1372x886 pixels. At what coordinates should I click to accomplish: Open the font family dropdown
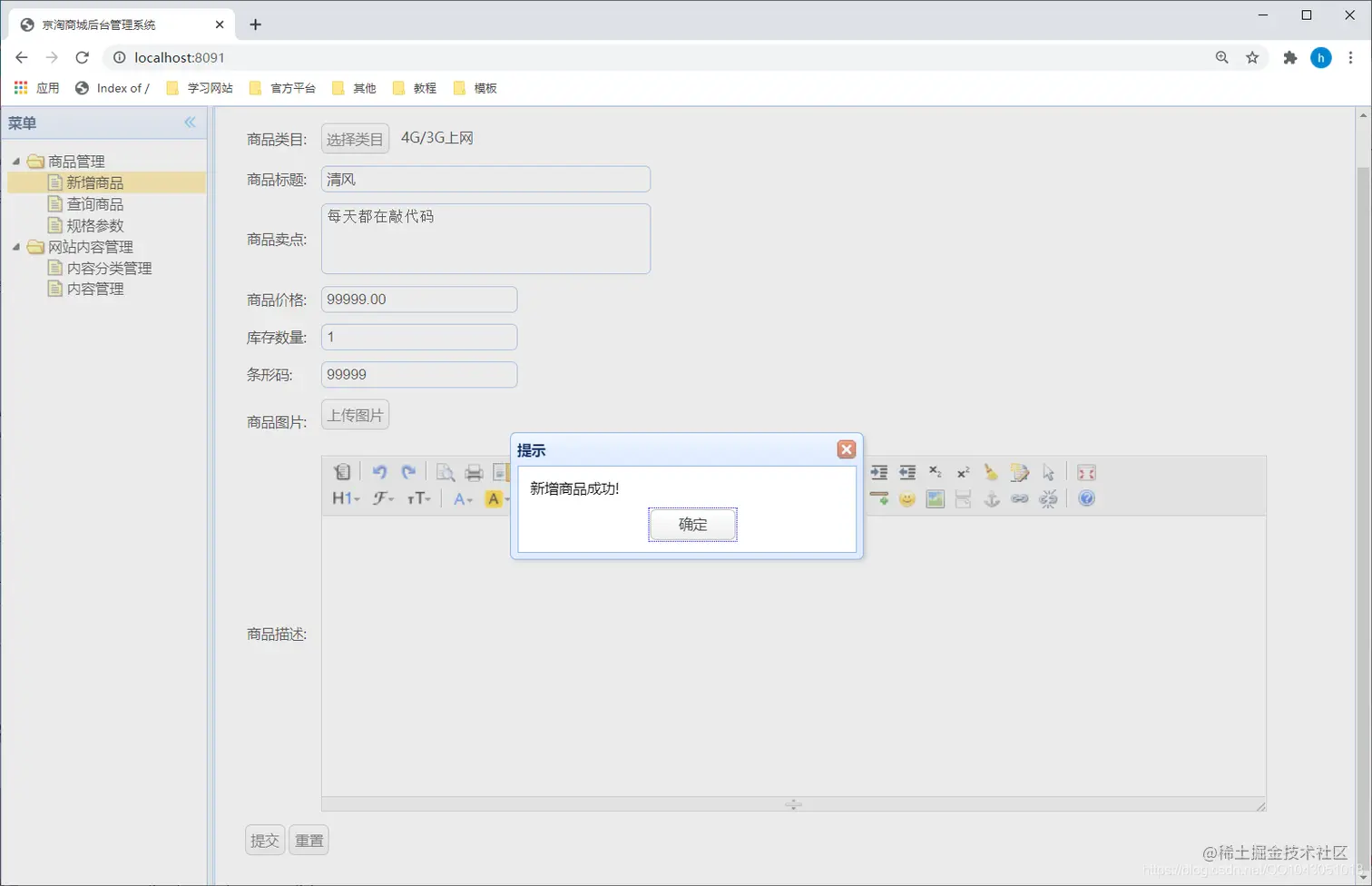pos(384,498)
